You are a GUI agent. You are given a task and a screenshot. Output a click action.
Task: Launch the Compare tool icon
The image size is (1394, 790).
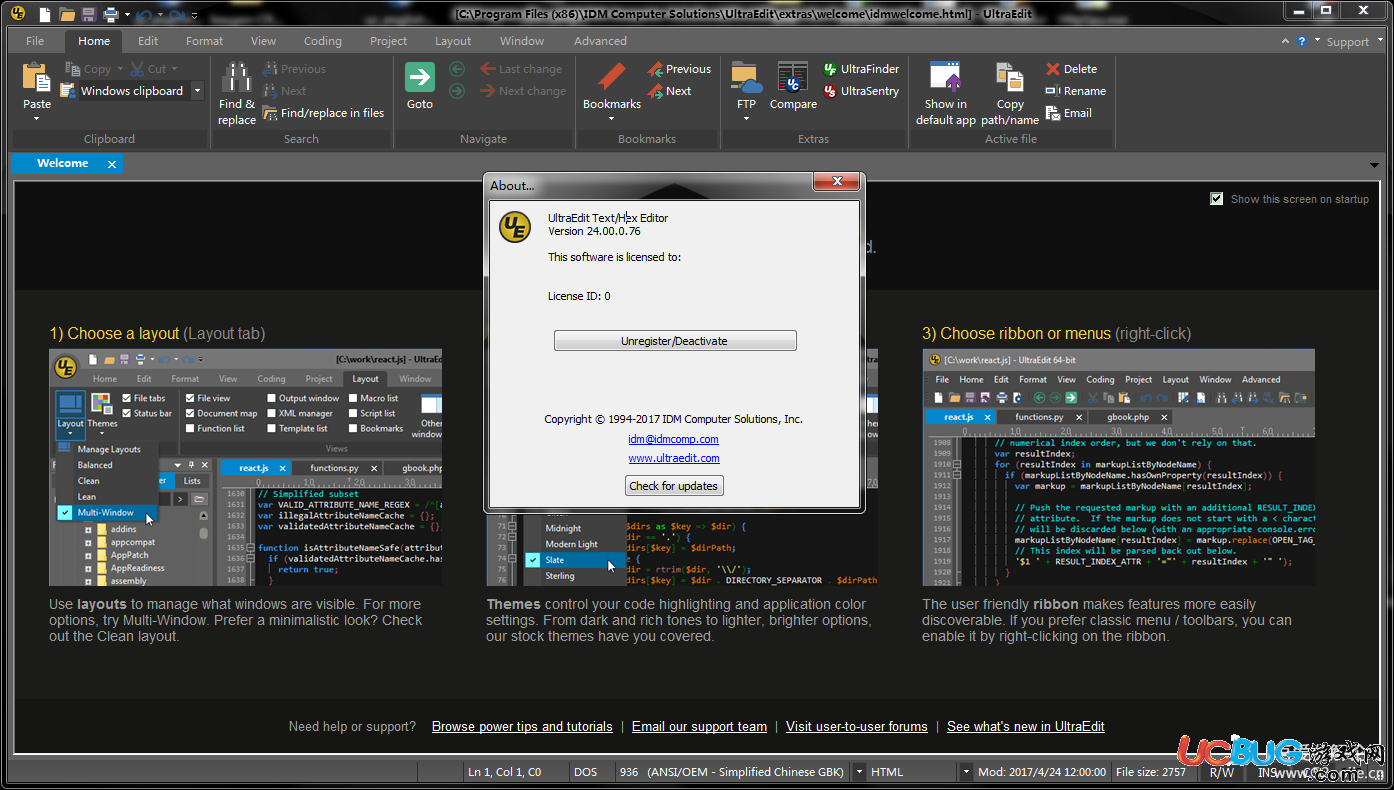coord(793,77)
